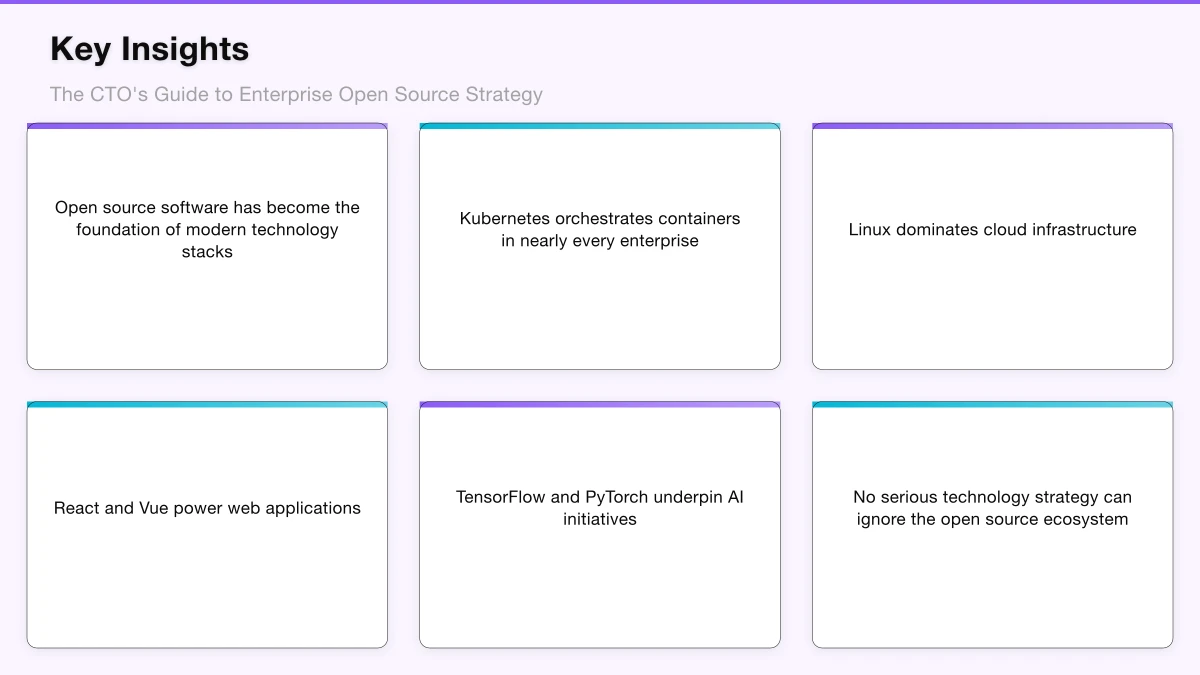Click the teal accent bar on the technology strategy card
This screenshot has height=675, width=1200.
(x=992, y=405)
